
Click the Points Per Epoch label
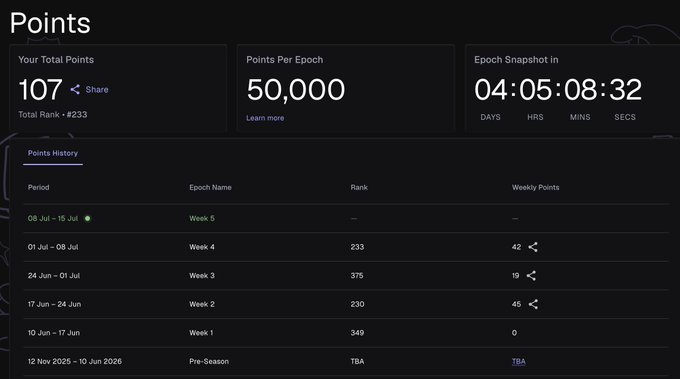(x=284, y=60)
